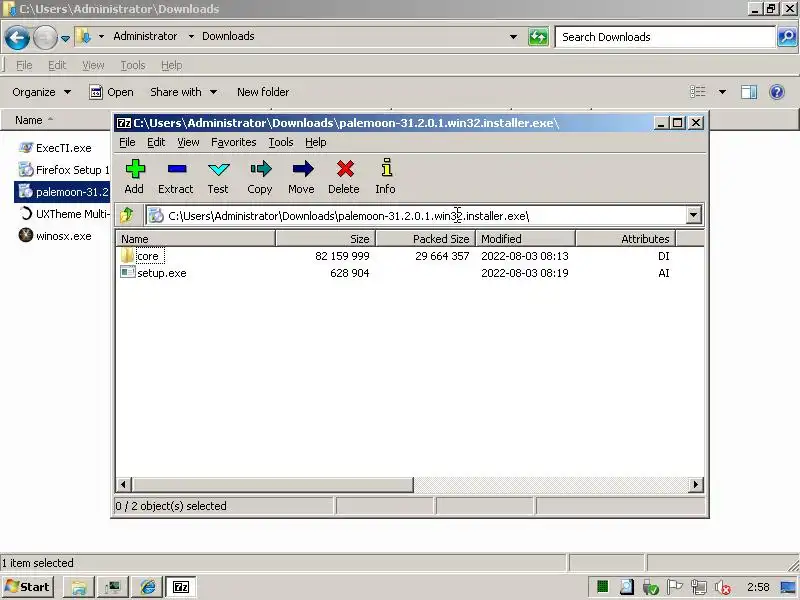
Task: Open the 7-Zip Edit menu
Action: 156,142
